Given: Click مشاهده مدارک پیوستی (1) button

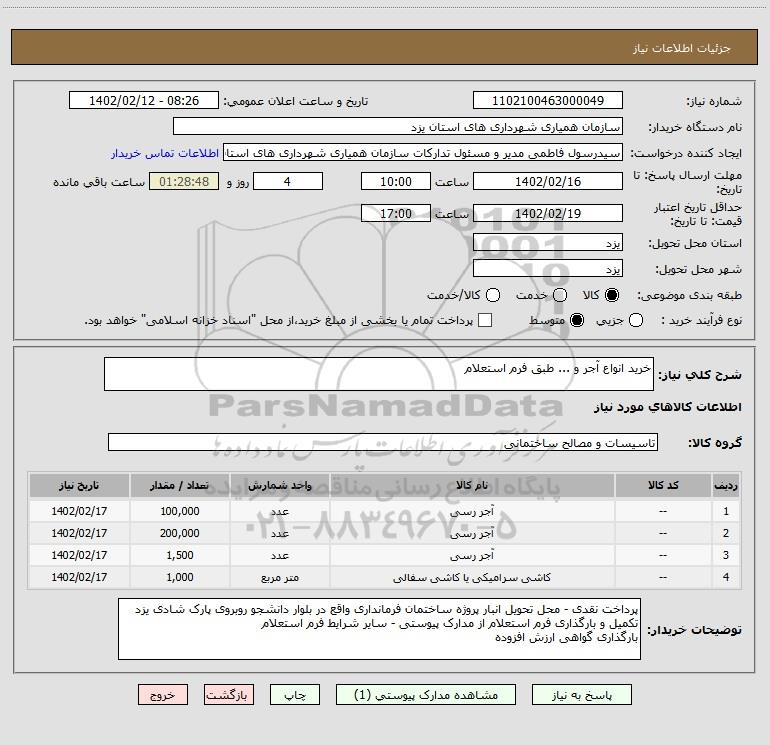Looking at the screenshot, I should pos(426,695).
